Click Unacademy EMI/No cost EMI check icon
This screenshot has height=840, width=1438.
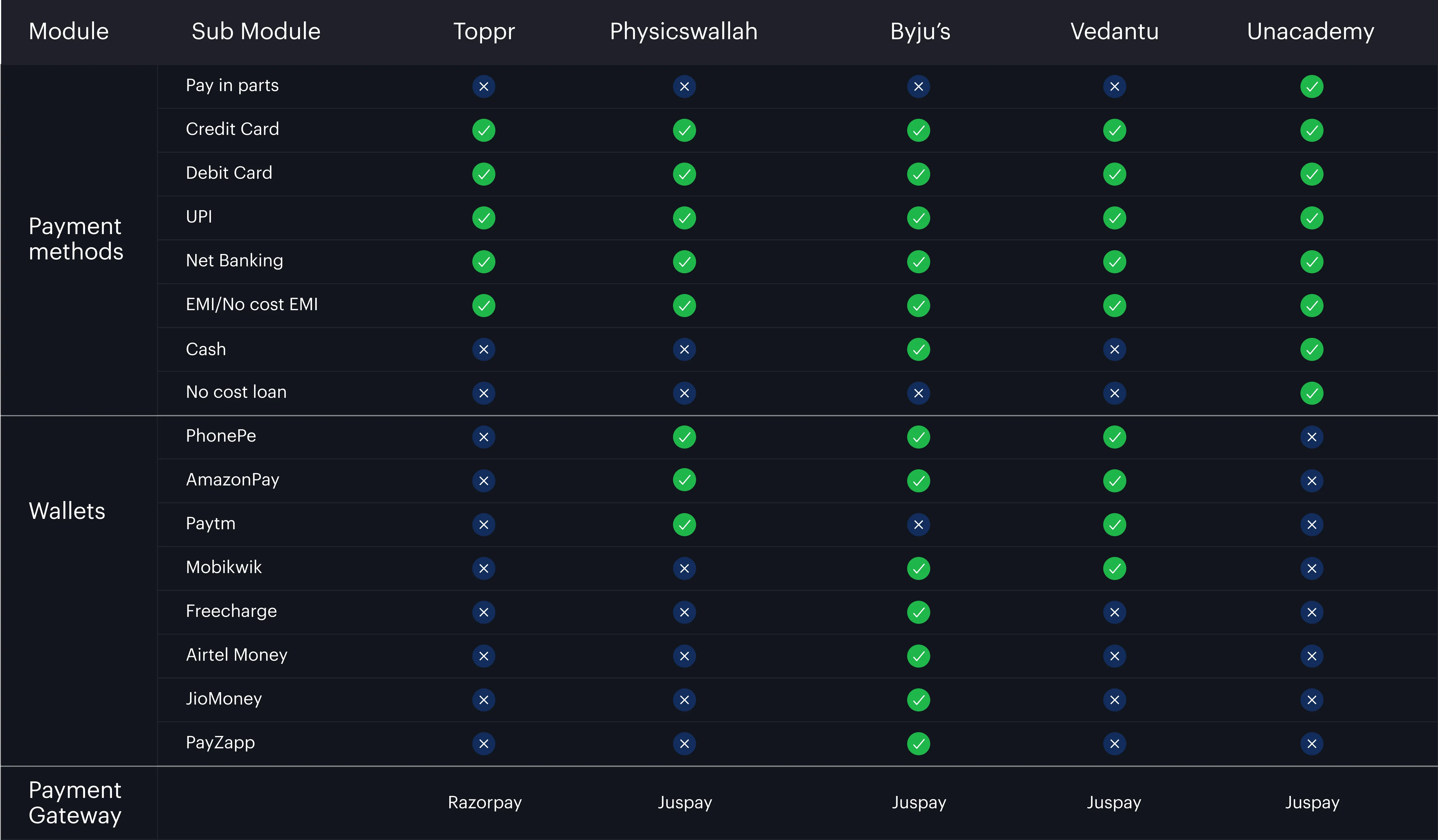point(1311,306)
